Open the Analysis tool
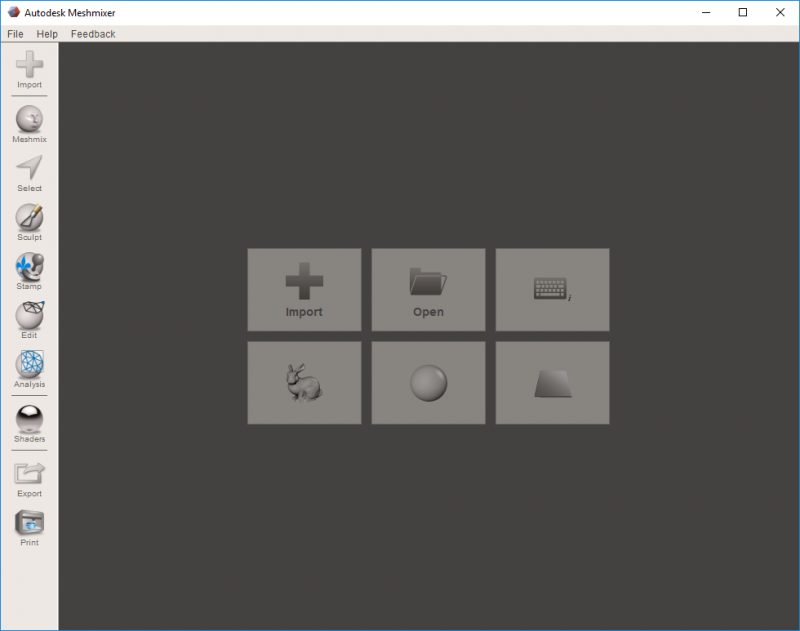Image resolution: width=800 pixels, height=631 pixels. tap(29, 369)
